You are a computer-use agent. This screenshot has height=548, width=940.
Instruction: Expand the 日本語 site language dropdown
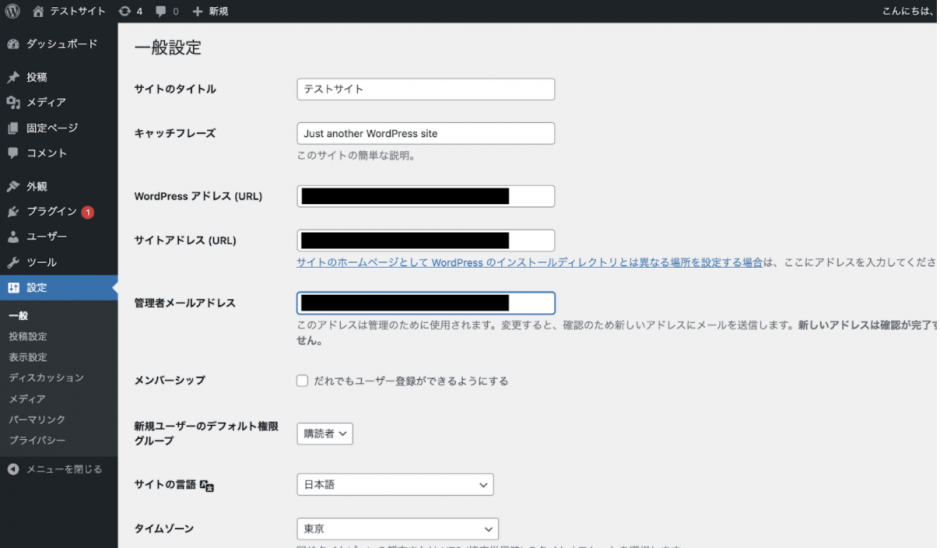(x=395, y=485)
